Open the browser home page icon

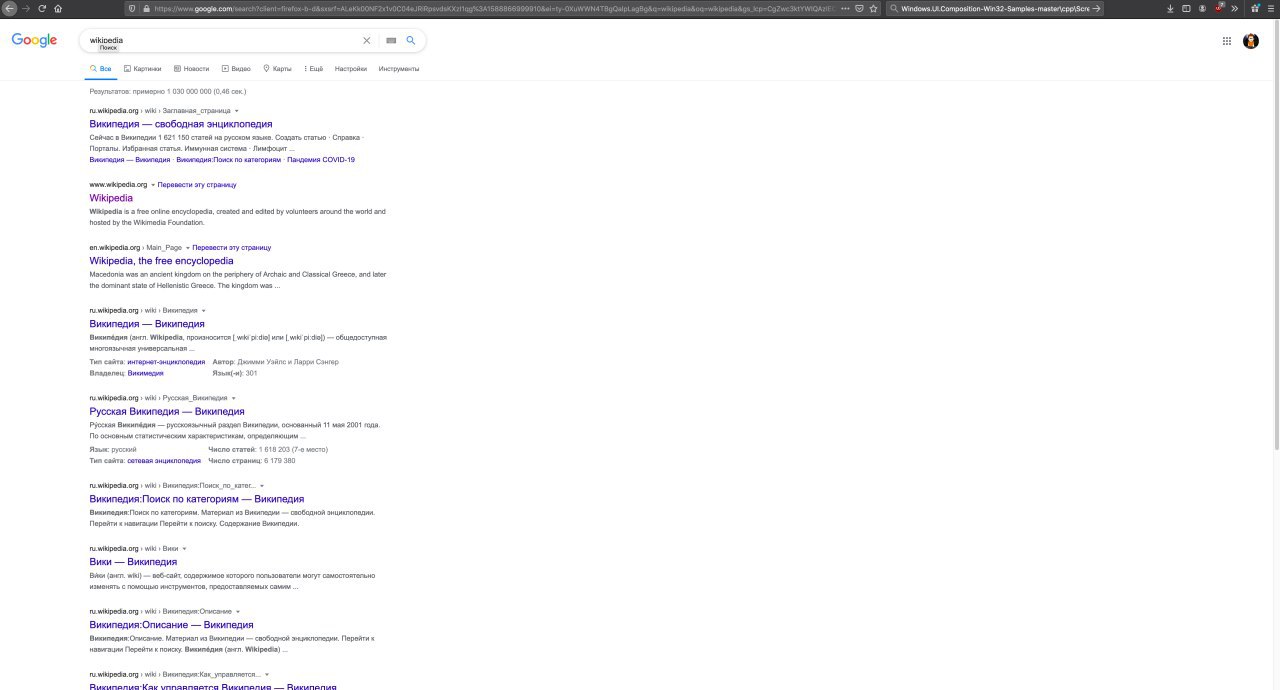(x=57, y=8)
